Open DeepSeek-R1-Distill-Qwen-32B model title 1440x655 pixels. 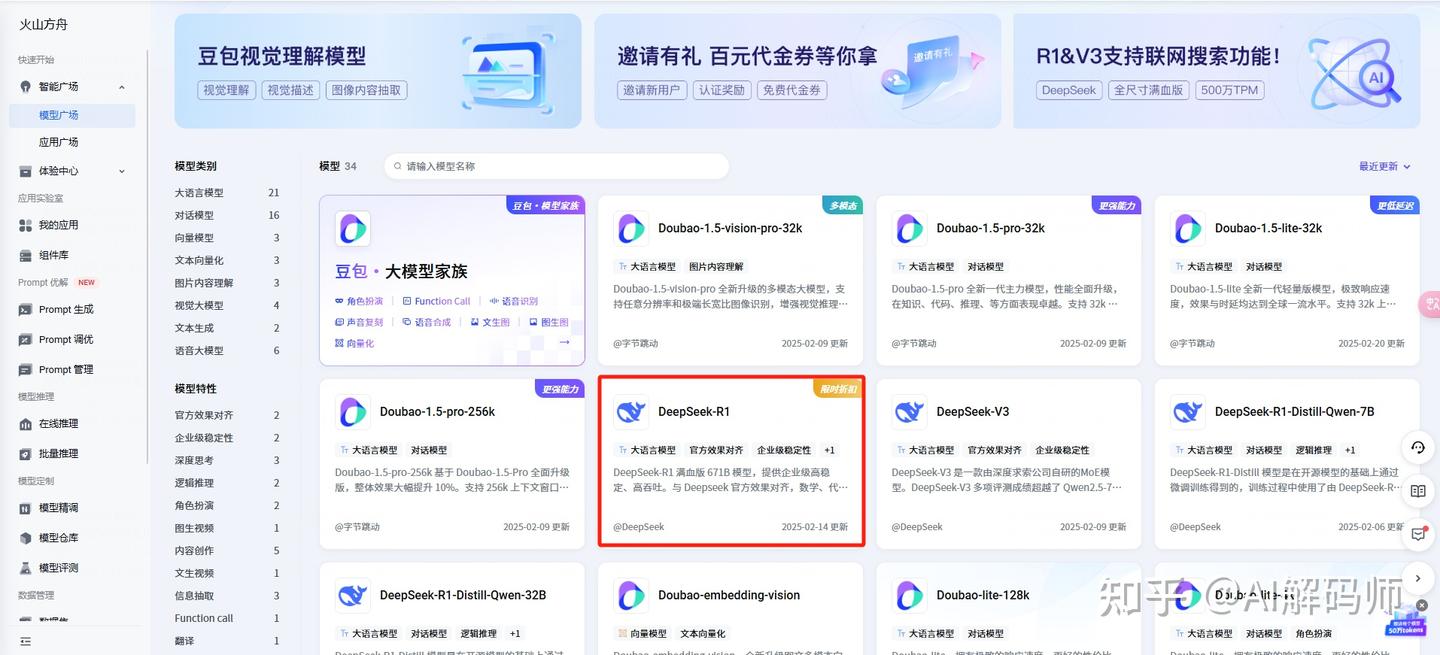[x=463, y=595]
